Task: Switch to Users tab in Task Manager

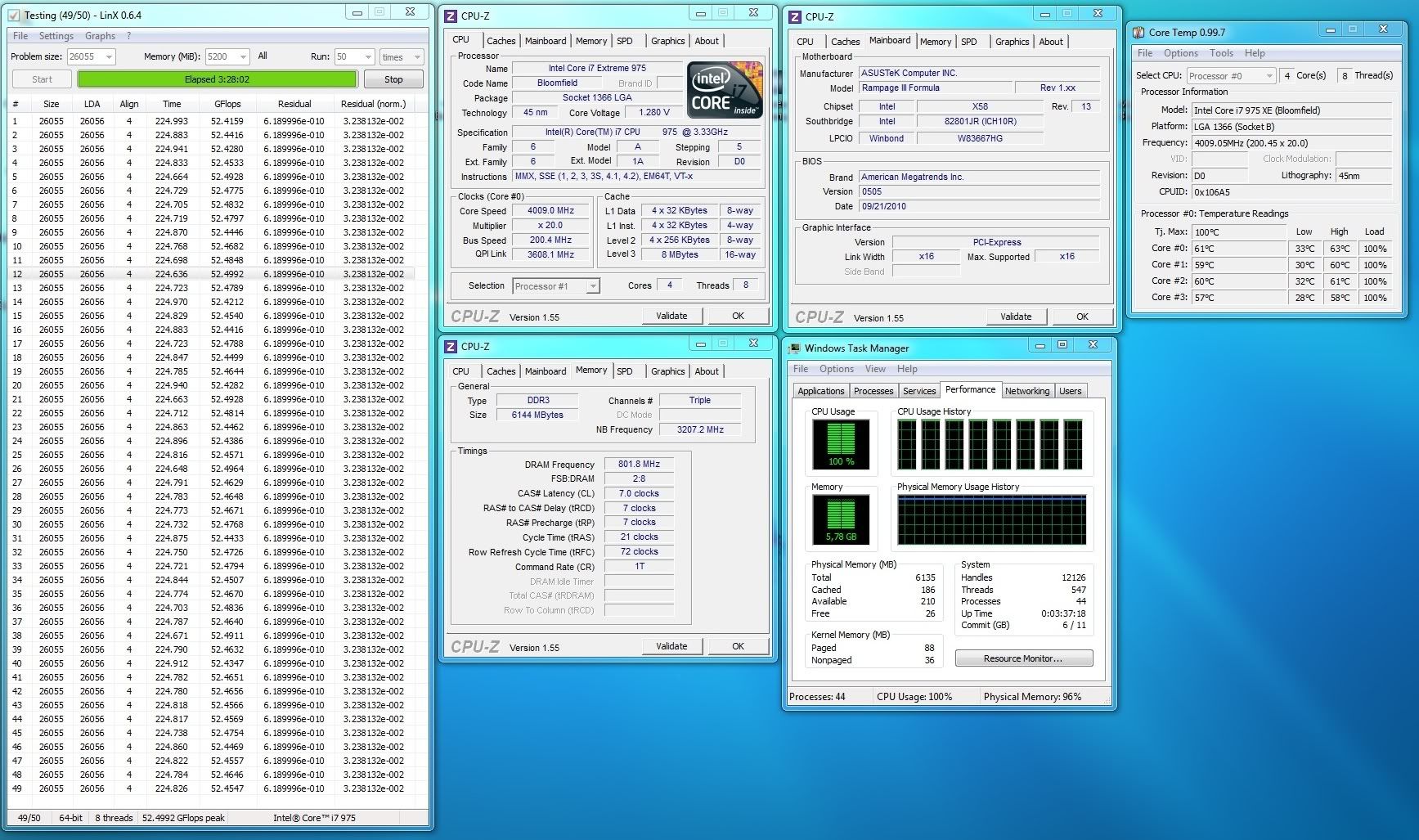Action: click(1071, 391)
